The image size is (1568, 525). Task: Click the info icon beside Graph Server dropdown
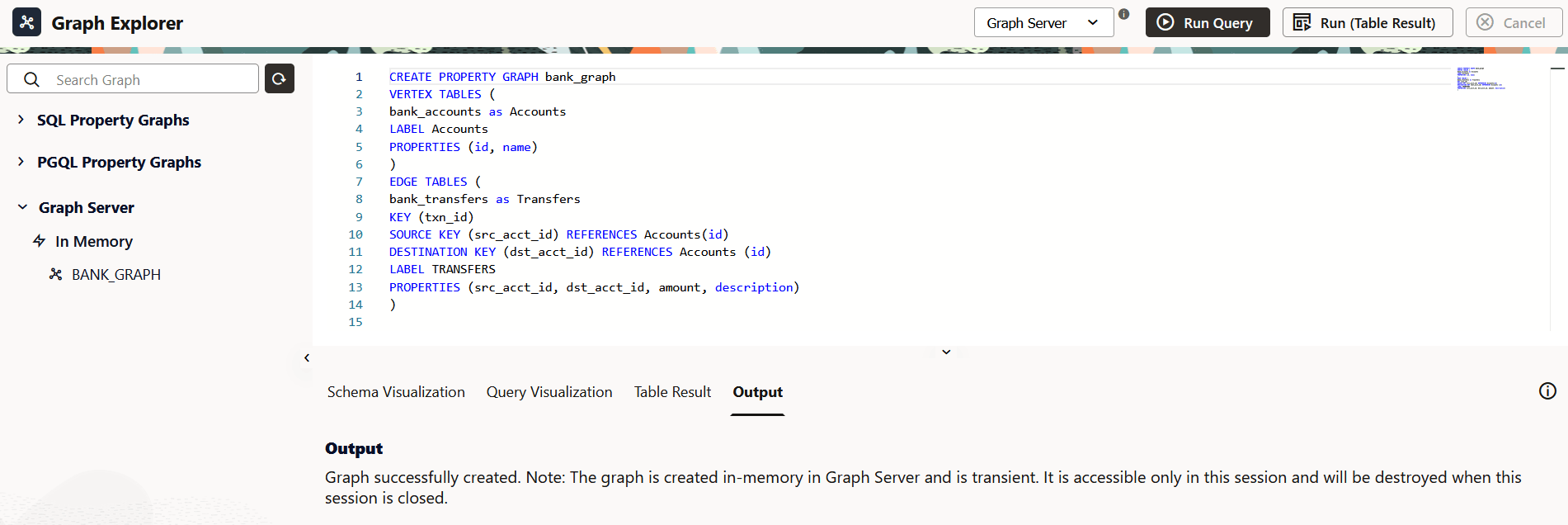(x=1123, y=14)
